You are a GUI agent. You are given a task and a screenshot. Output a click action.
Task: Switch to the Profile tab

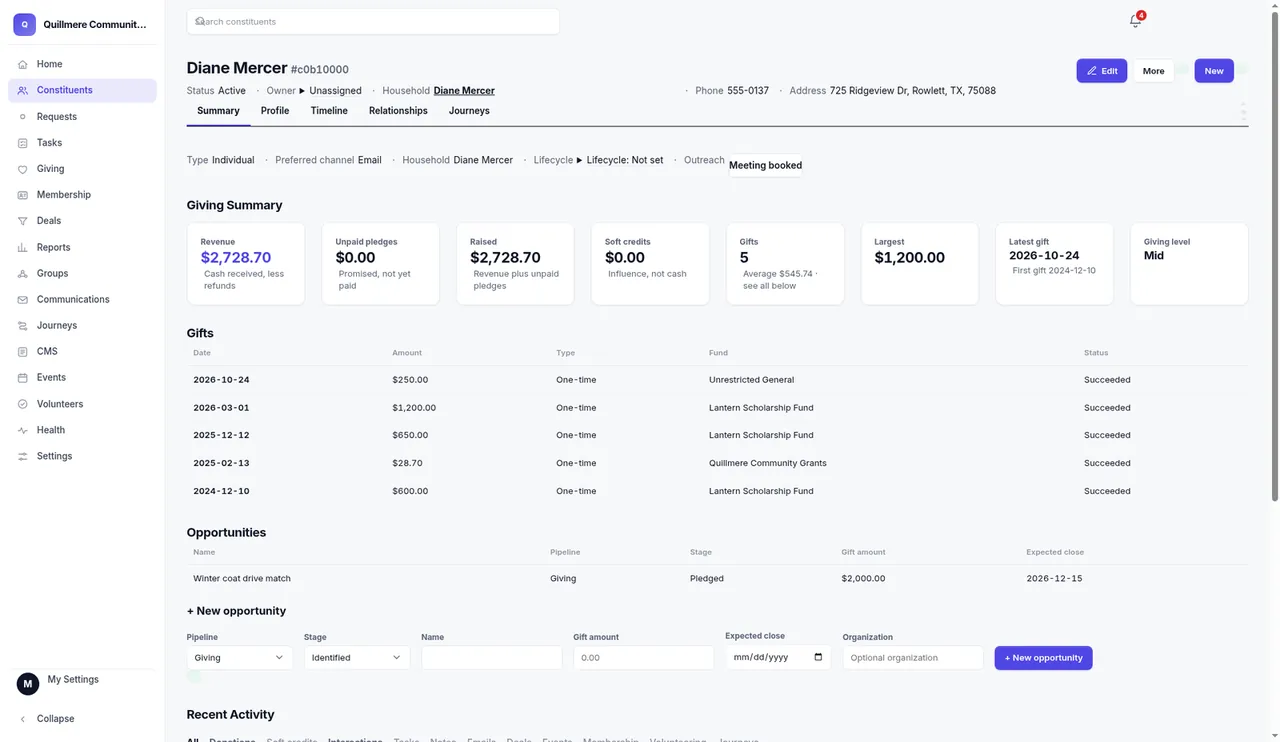click(x=275, y=111)
